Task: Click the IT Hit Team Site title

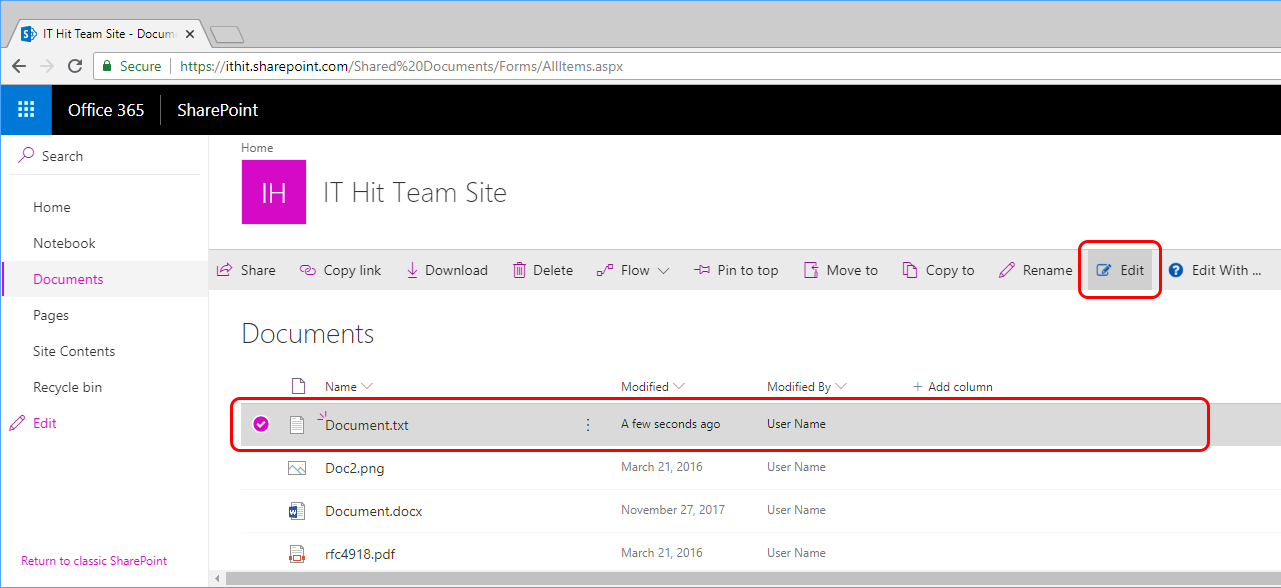Action: [415, 192]
